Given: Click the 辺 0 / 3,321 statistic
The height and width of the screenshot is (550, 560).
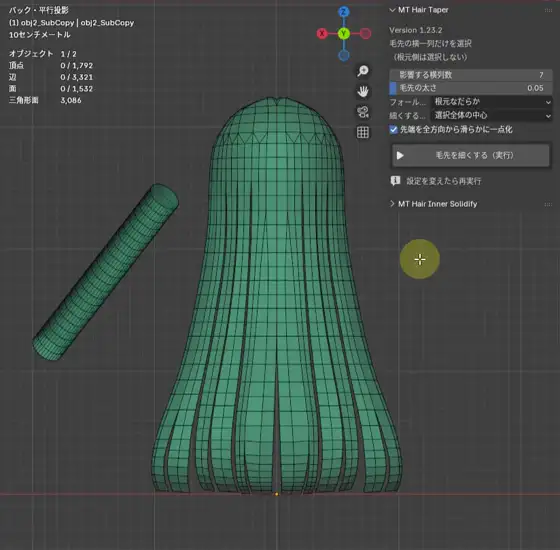Looking at the screenshot, I should click(51, 77).
